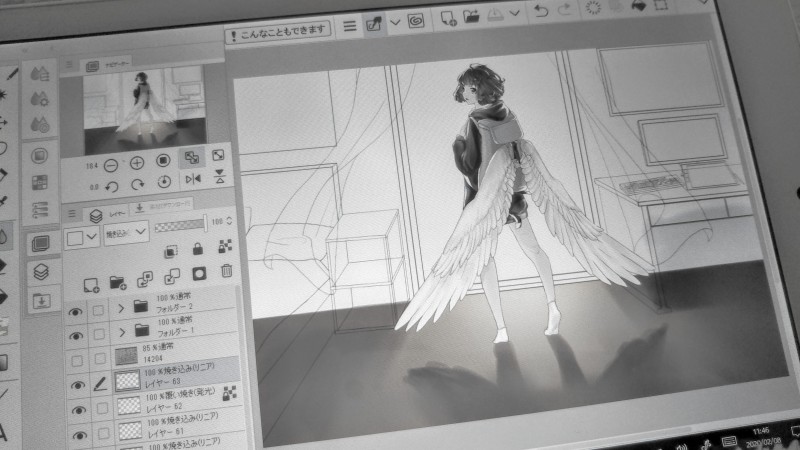
Task: Open the color slider palette icon
Action: tap(40, 209)
